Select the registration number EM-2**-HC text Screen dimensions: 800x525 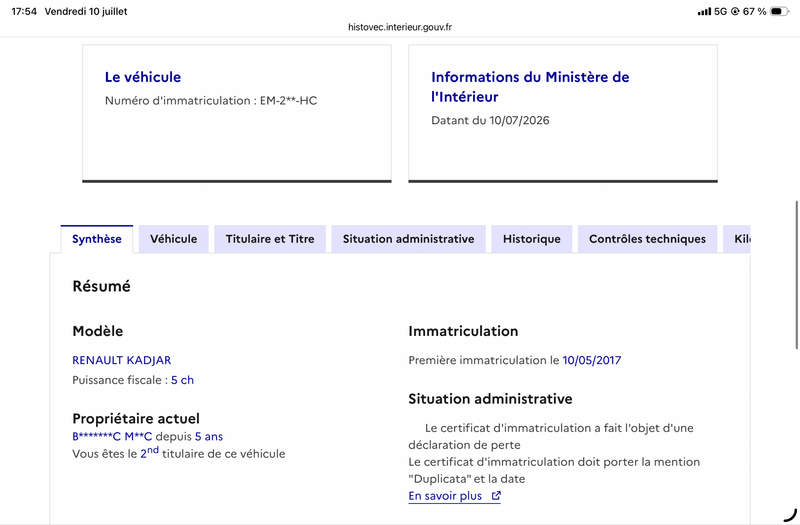(x=288, y=101)
